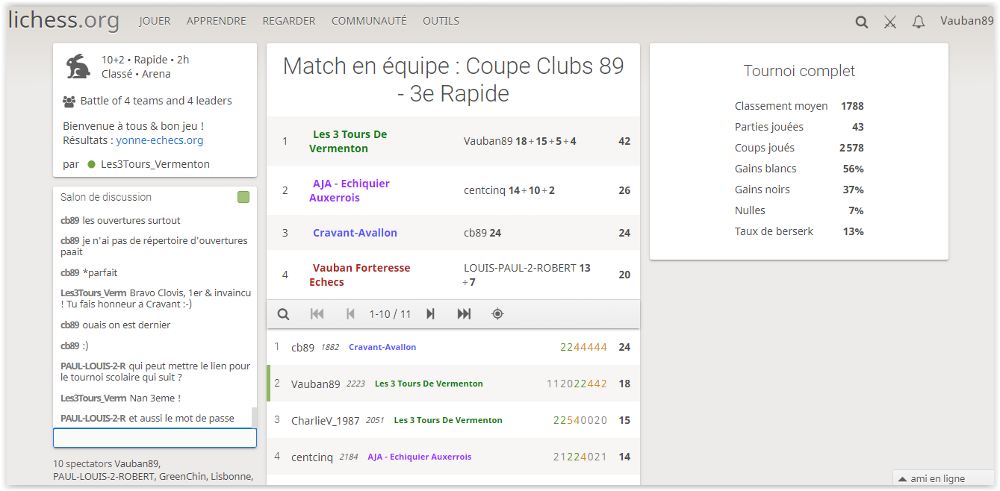Open the REGARDER menu
Viewport: 1000px width, 491px height.
click(289, 21)
